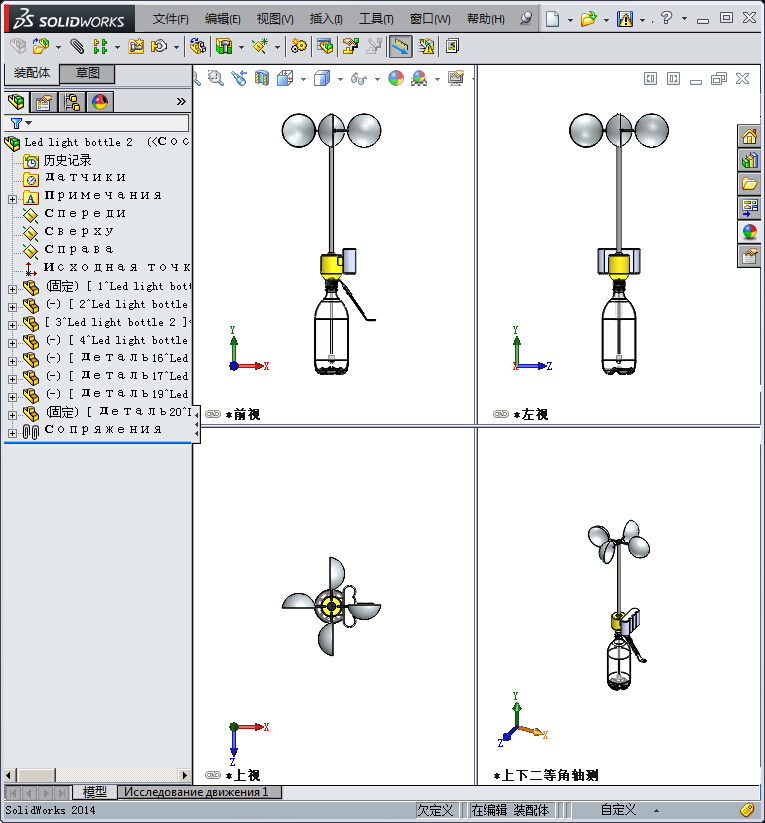The image size is (765, 823).
Task: Expand the dropdown arrow beside New document
Action: [x=570, y=20]
